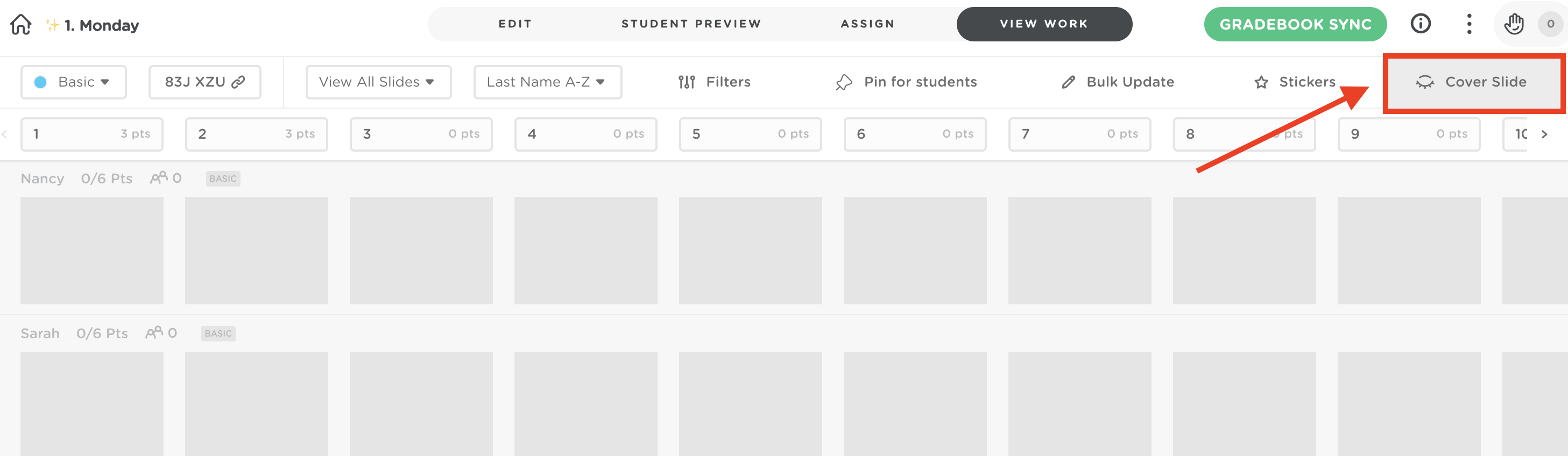The image size is (1568, 456).
Task: Click Pin for students
Action: 906,82
